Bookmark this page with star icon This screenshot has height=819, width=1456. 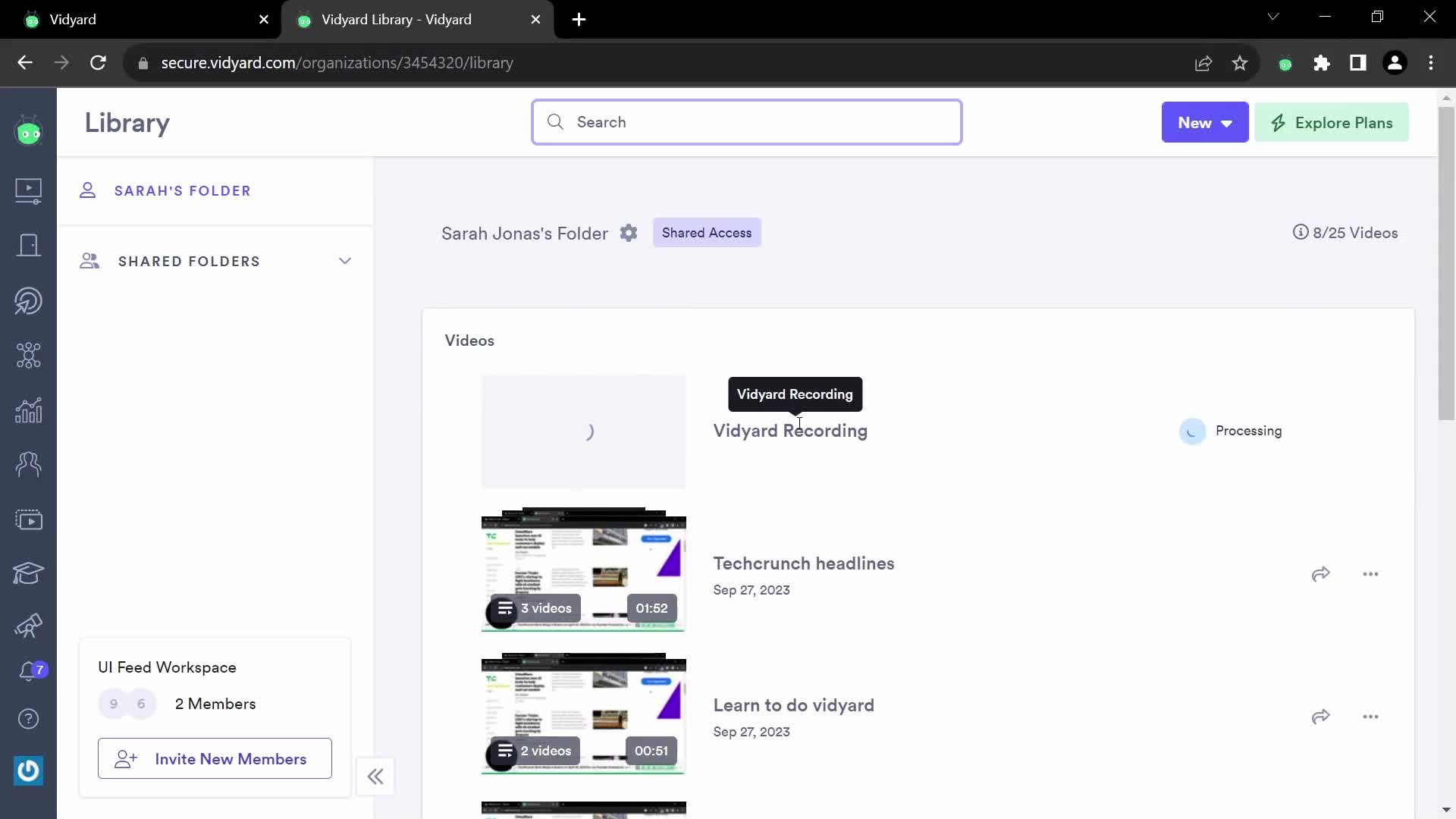pyautogui.click(x=1240, y=63)
